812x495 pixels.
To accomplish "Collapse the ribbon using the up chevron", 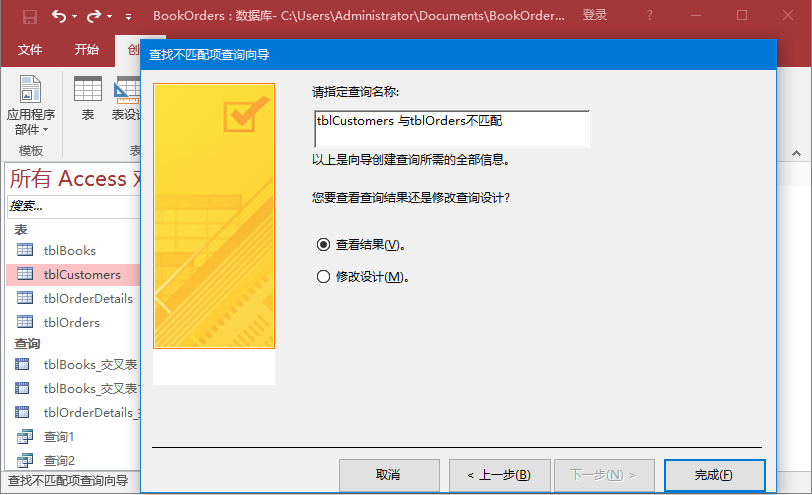I will tap(797, 153).
